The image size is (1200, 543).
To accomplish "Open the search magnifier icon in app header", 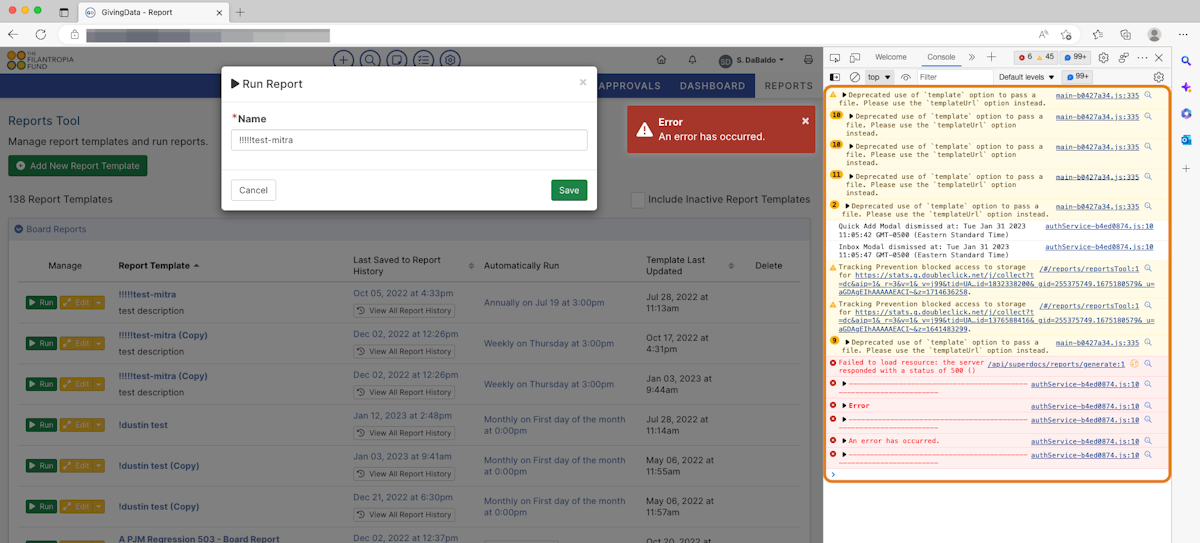I will [370, 60].
